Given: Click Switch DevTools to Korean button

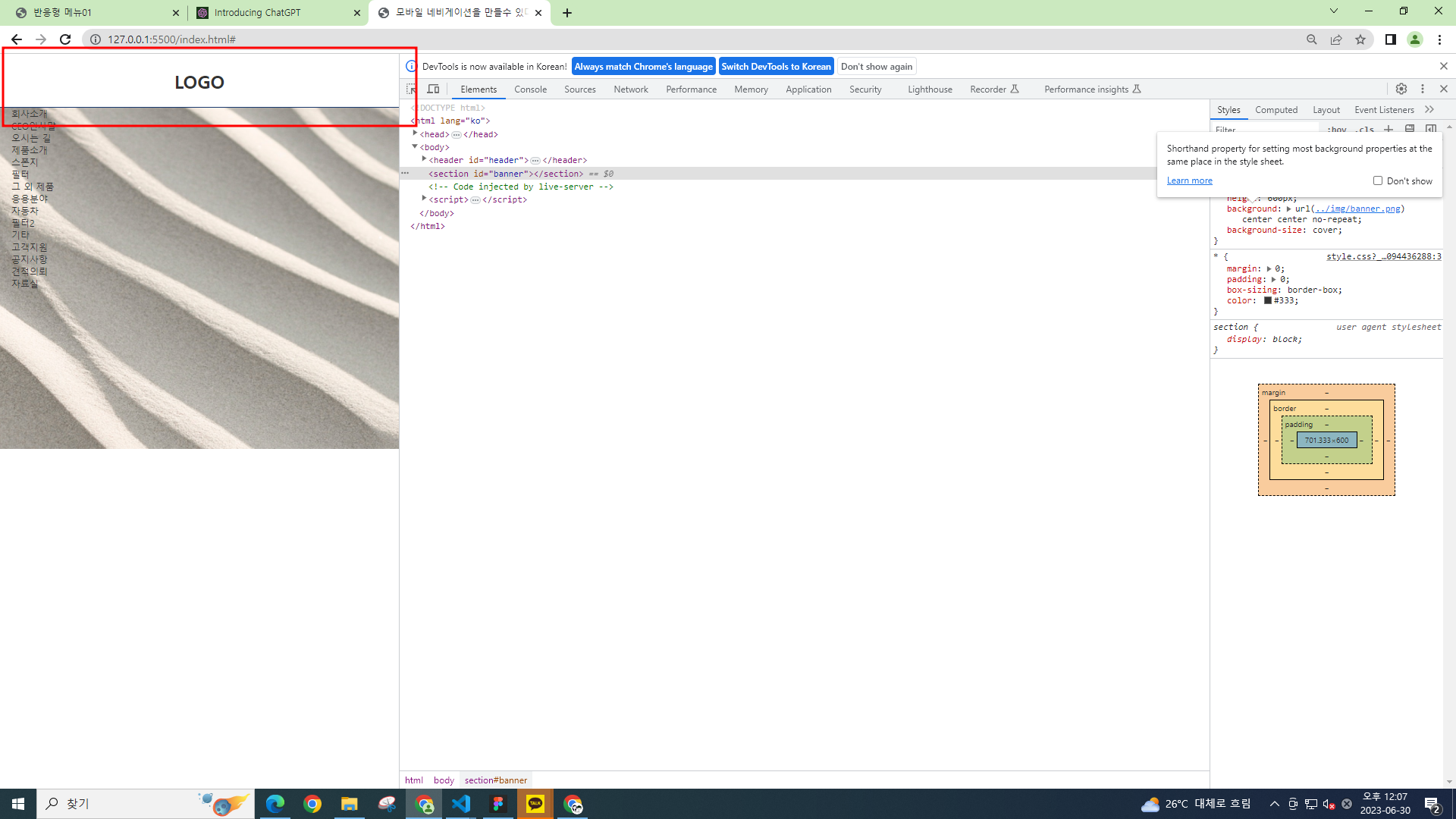Looking at the screenshot, I should tap(776, 67).
